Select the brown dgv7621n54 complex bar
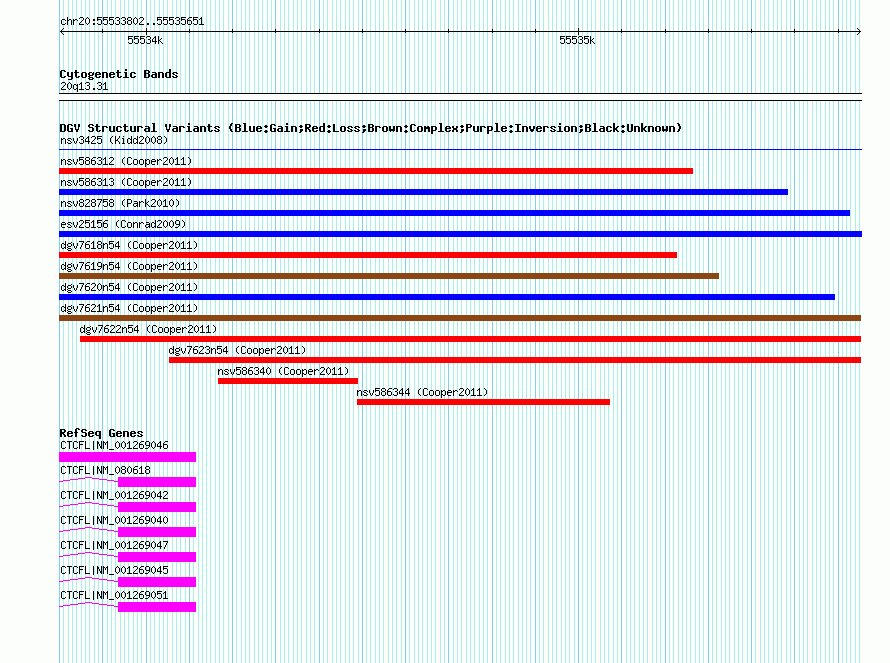This screenshot has width=890, height=663. (x=460, y=318)
